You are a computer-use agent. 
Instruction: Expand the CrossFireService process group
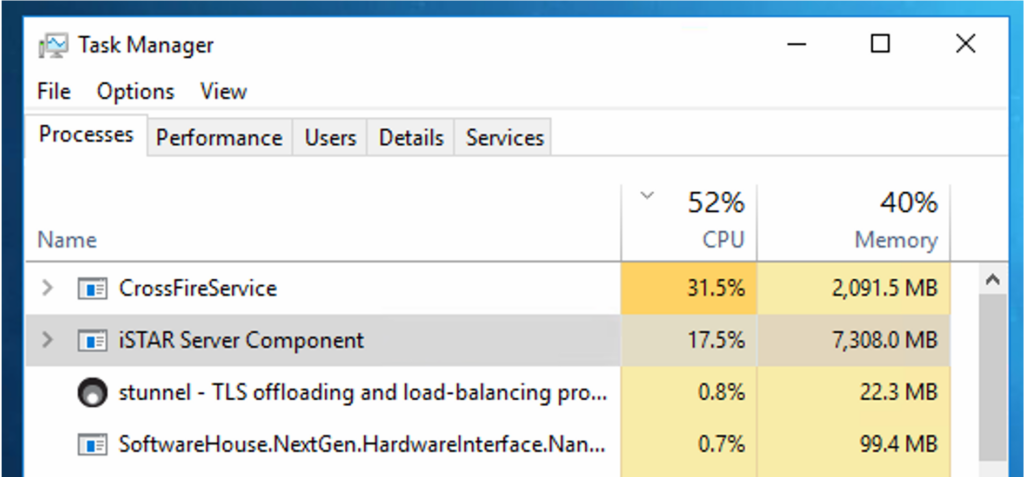pyautogui.click(x=46, y=289)
